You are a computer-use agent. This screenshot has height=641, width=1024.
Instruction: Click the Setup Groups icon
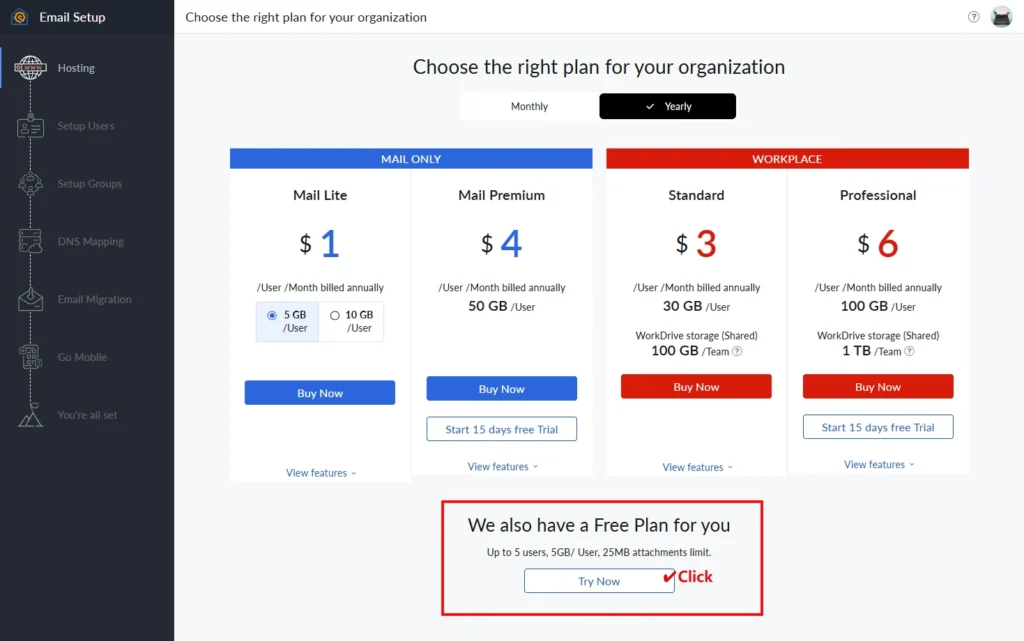(x=31, y=184)
